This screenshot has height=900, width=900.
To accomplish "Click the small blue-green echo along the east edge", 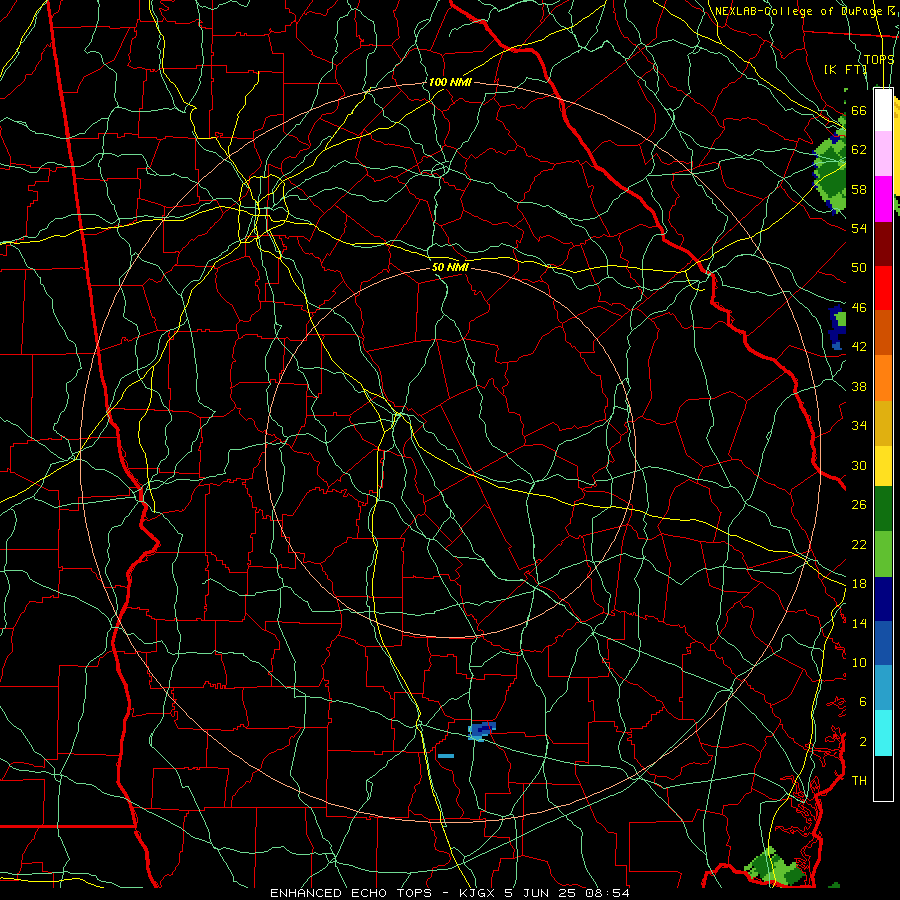I will coord(837,327).
